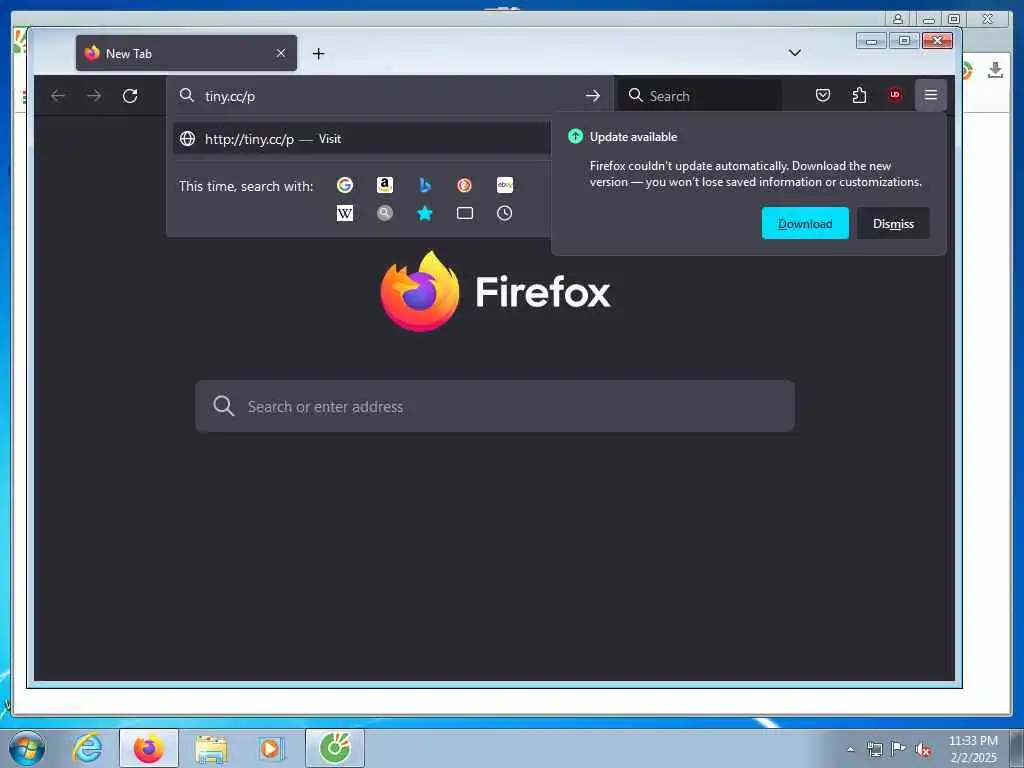Select the New Tab tab

coord(186,53)
